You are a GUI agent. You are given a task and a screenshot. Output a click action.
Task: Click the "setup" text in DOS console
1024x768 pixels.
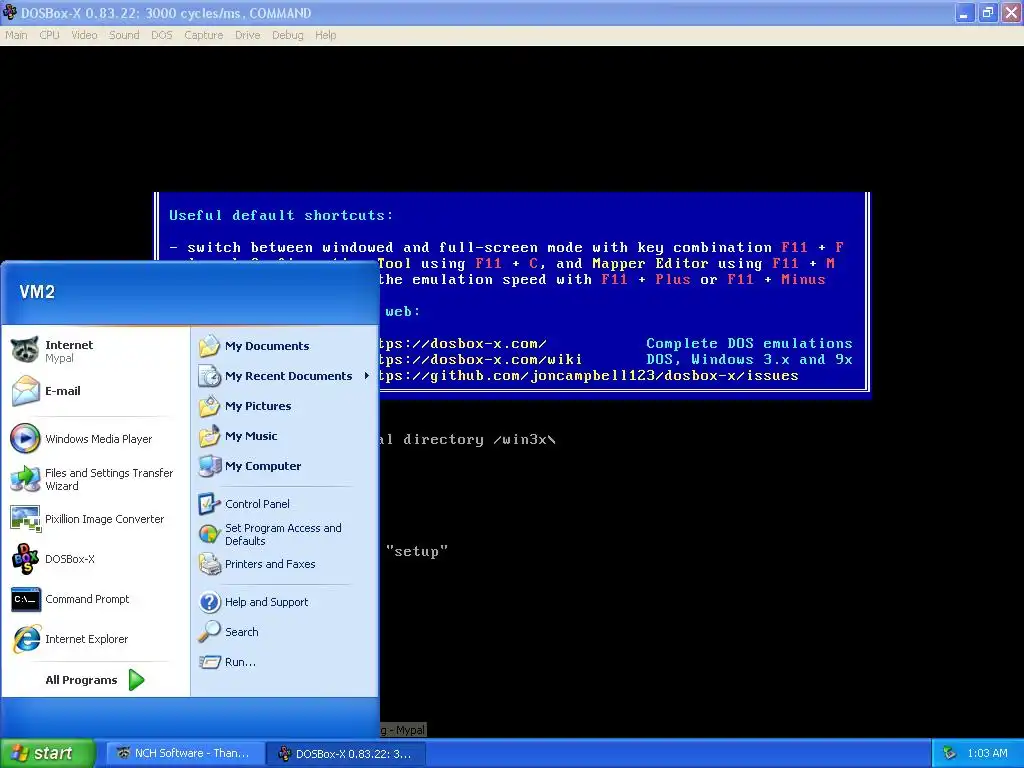(417, 551)
